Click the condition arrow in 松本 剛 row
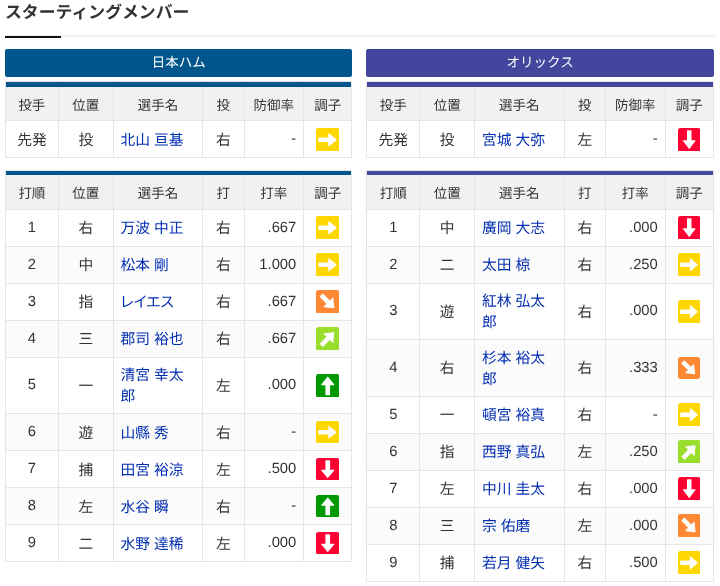Viewport: 720px width, 586px height. tap(327, 265)
